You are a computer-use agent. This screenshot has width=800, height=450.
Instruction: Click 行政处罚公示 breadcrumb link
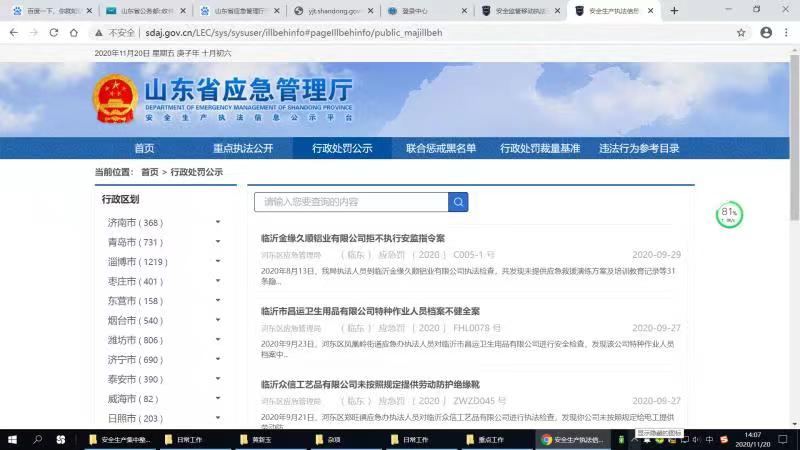tap(196, 172)
